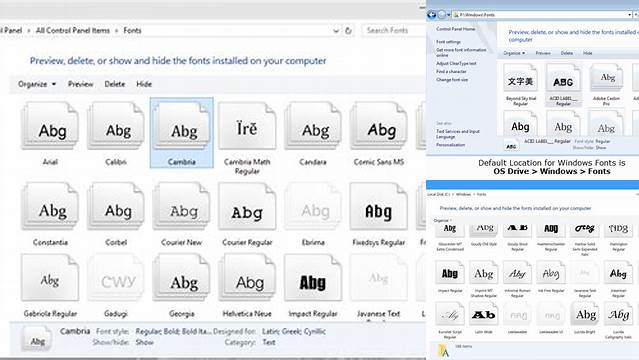
Task: Click the faded Ebrima font icon
Action: pyautogui.click(x=313, y=207)
